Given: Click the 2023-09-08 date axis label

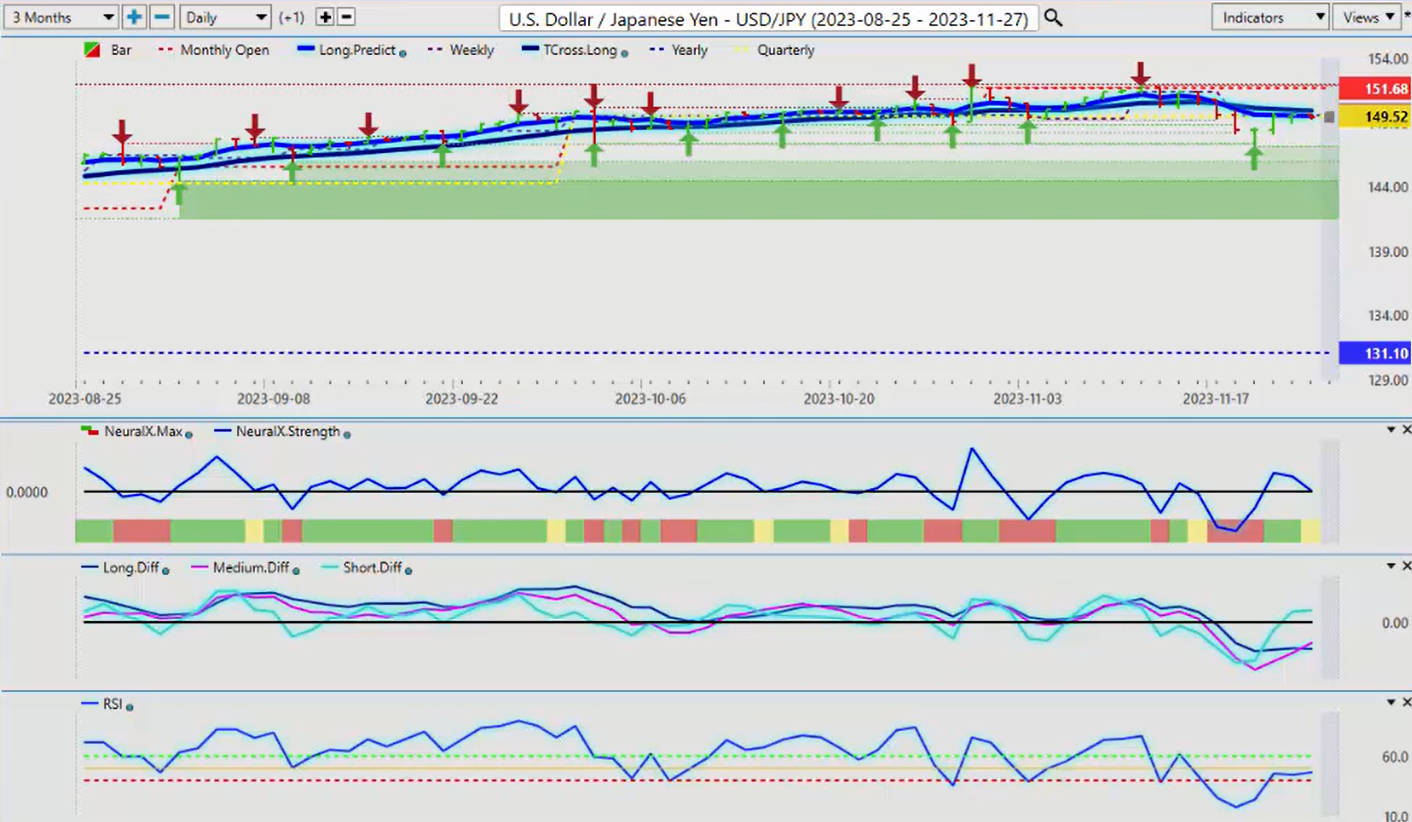Looking at the screenshot, I should (x=274, y=398).
